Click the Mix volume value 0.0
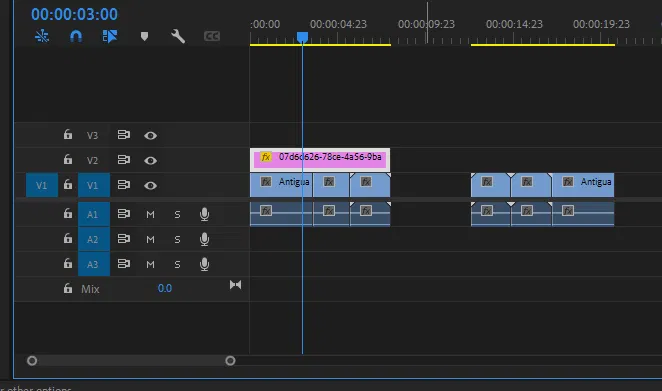Viewport: 662px width, 391px height. (165, 288)
